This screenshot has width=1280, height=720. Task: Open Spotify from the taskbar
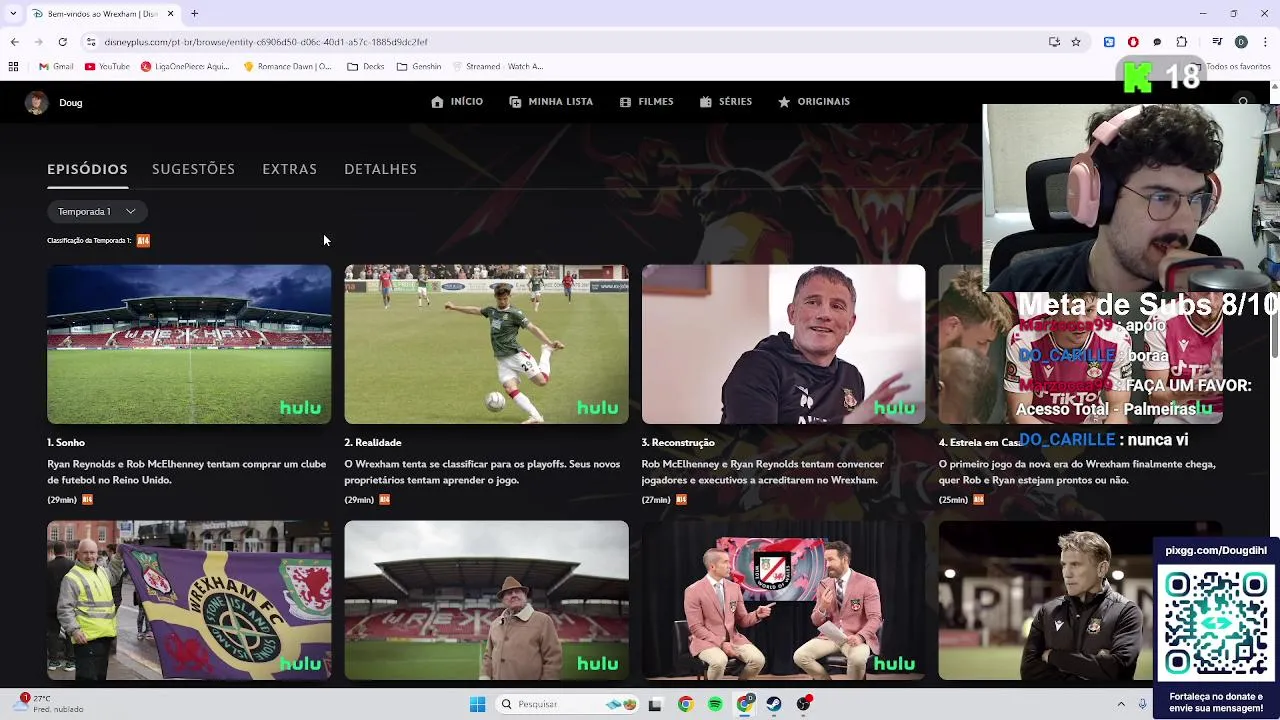(715, 704)
